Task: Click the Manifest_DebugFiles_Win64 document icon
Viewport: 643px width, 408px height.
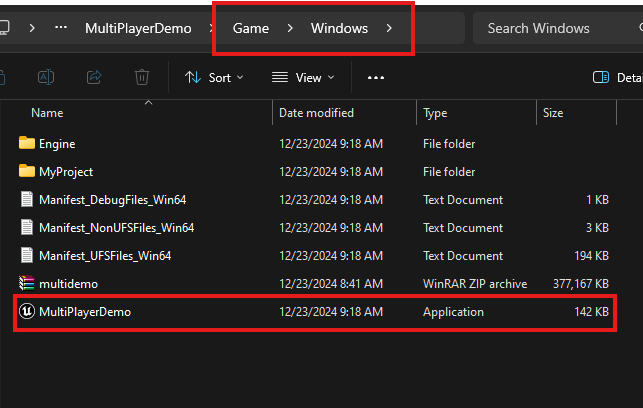Action: tap(27, 200)
